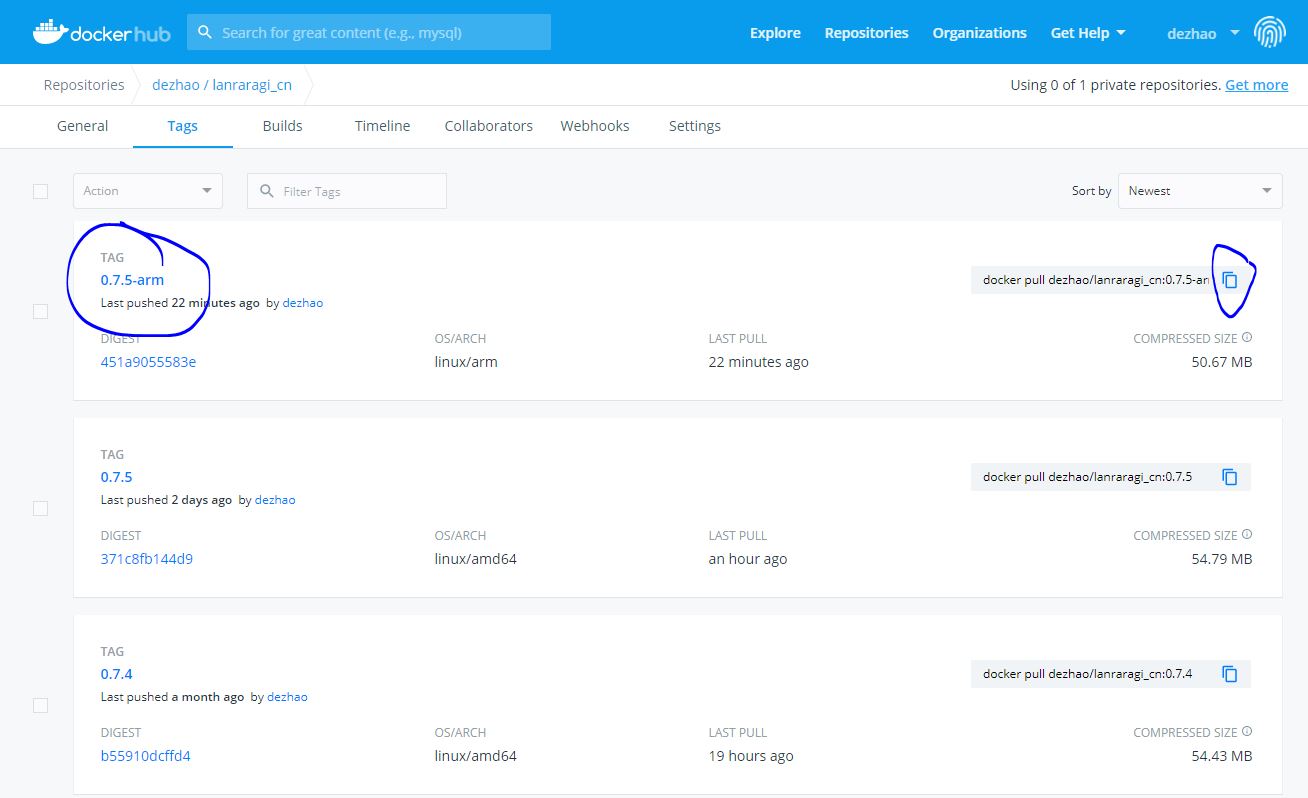Click the docker pull command text for 0.7.4

pyautogui.click(x=1087, y=674)
